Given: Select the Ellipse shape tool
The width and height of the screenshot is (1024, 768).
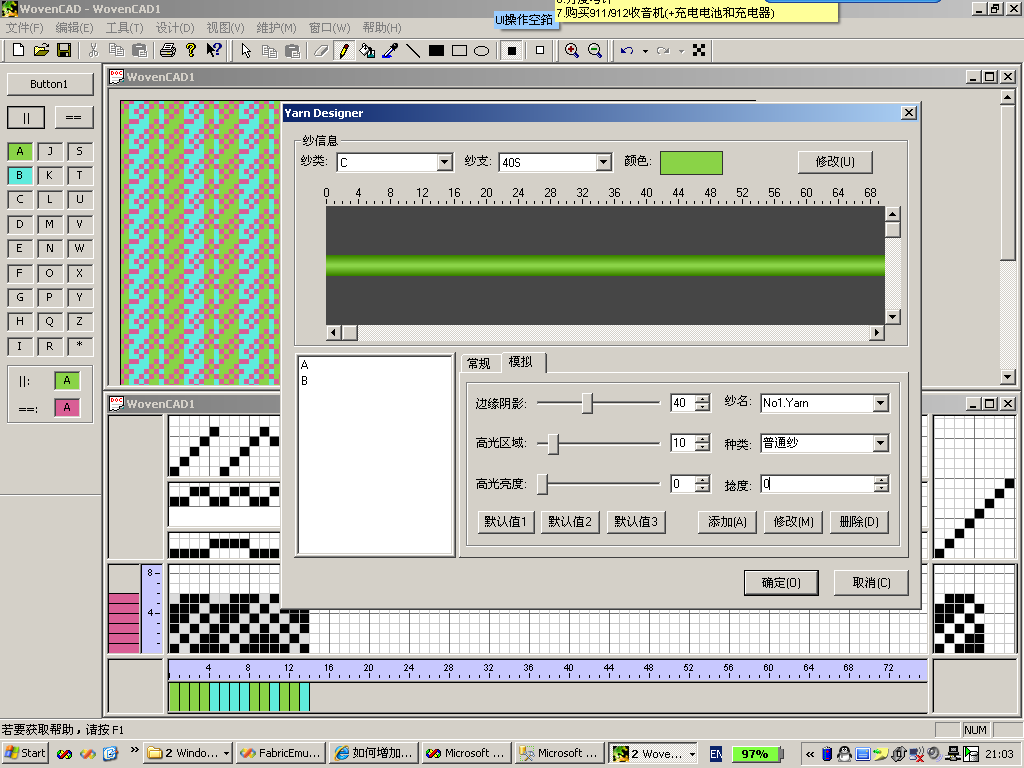Looking at the screenshot, I should pyautogui.click(x=481, y=50).
